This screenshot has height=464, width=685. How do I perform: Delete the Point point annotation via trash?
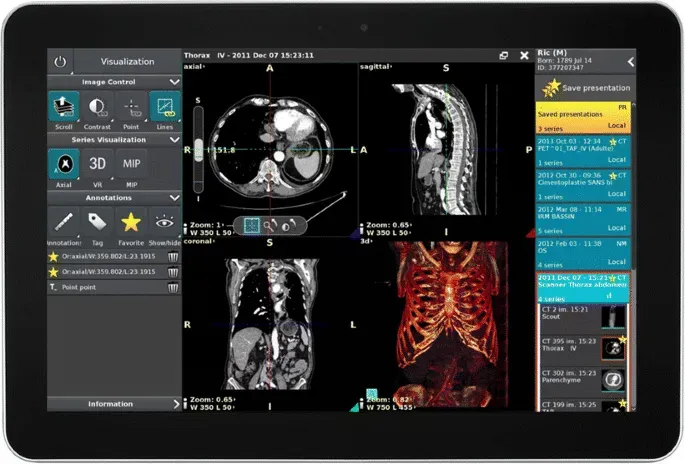tap(173, 287)
